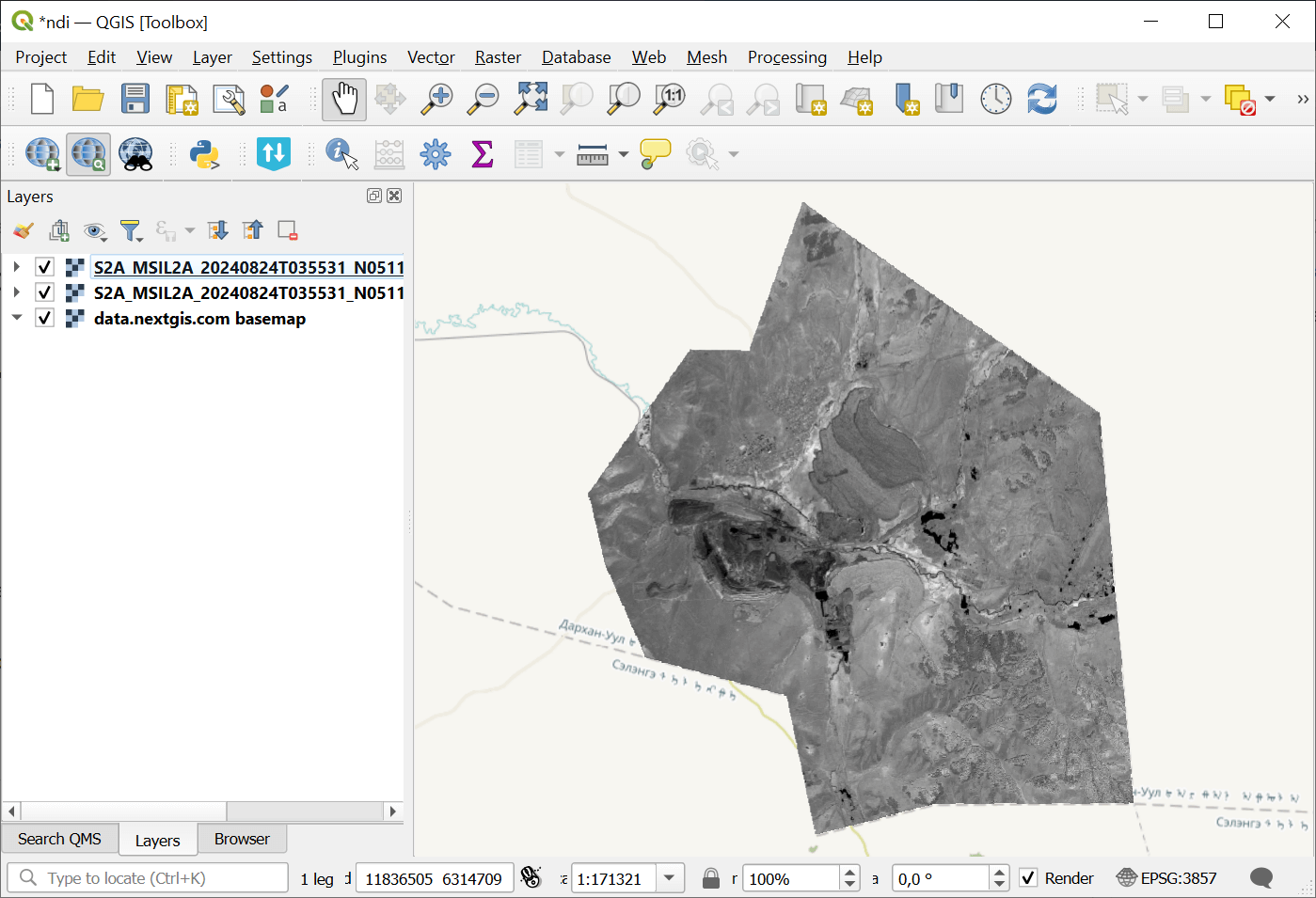Switch to the Browser tab
The width and height of the screenshot is (1316, 898).
[242, 839]
